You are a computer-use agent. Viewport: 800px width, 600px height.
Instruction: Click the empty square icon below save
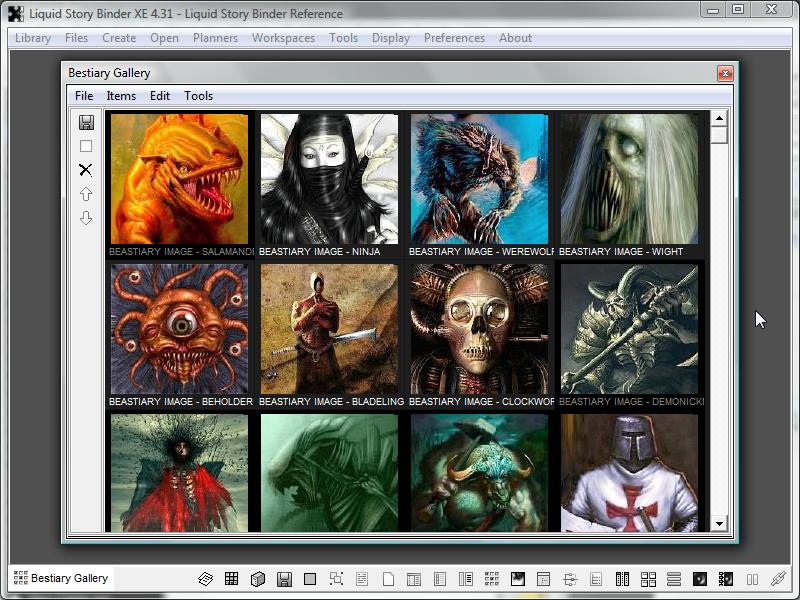(x=86, y=146)
